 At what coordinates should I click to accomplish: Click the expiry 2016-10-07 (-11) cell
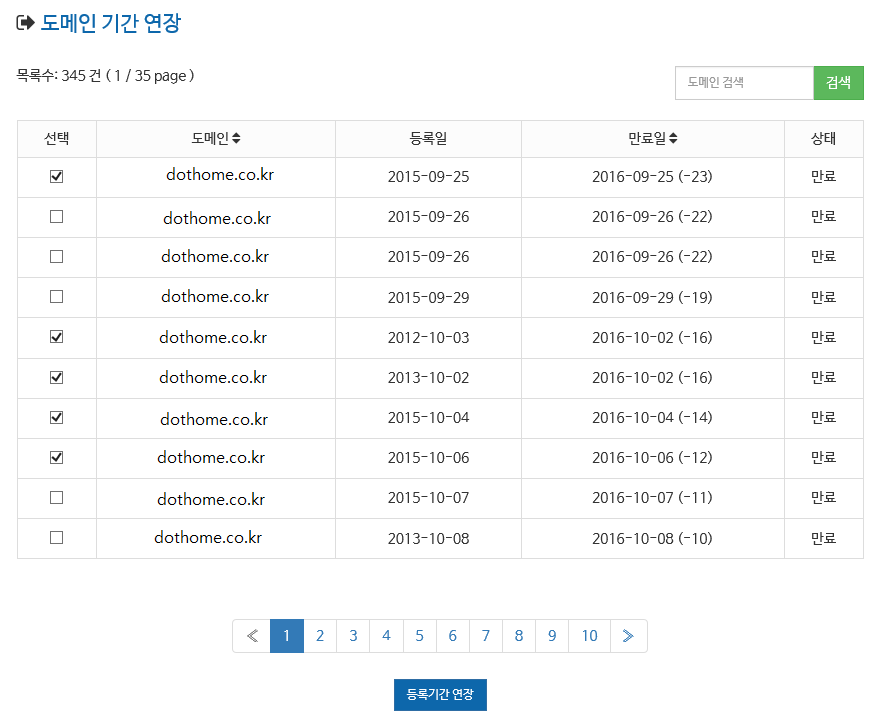pyautogui.click(x=653, y=498)
